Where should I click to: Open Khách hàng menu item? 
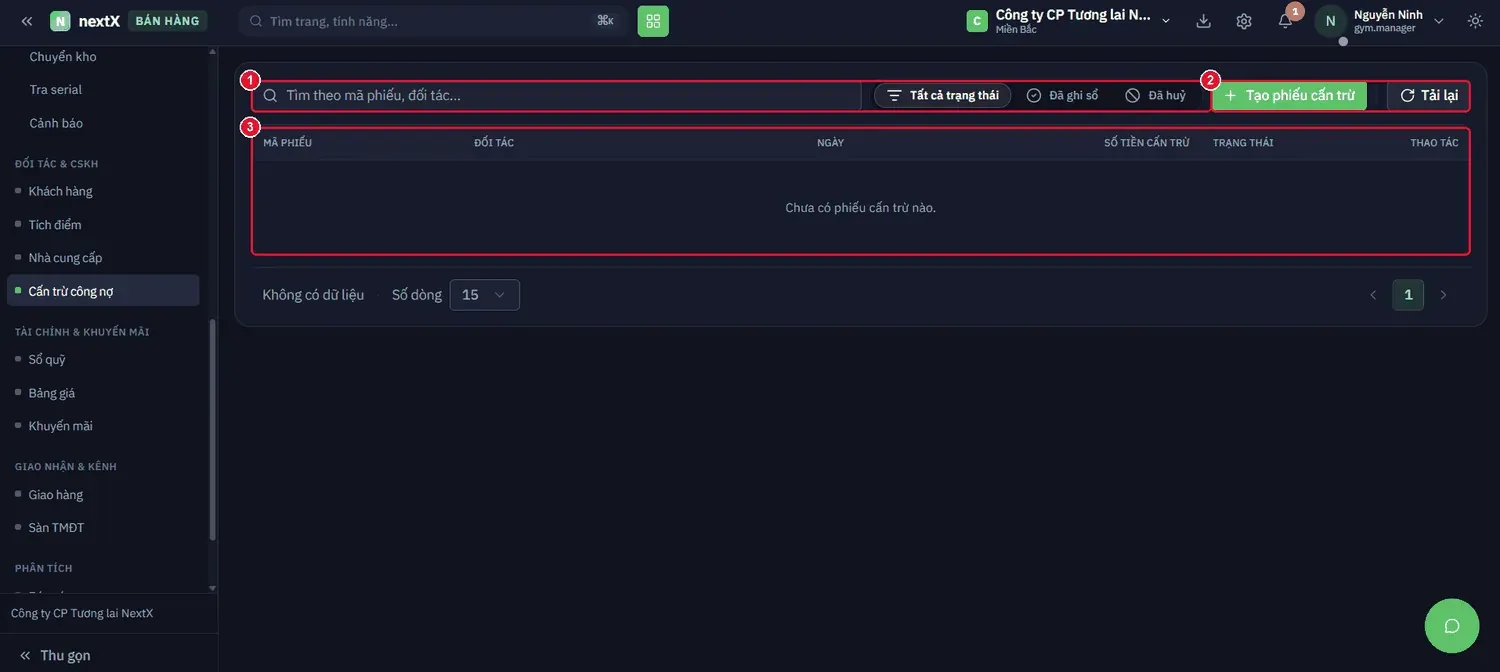pyautogui.click(x=60, y=191)
